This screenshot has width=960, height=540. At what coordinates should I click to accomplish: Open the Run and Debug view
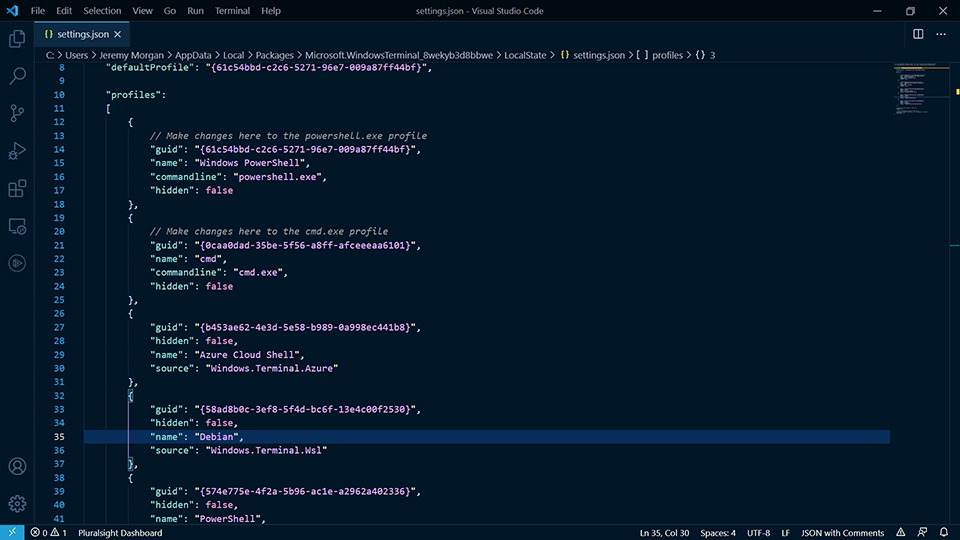coord(17,151)
